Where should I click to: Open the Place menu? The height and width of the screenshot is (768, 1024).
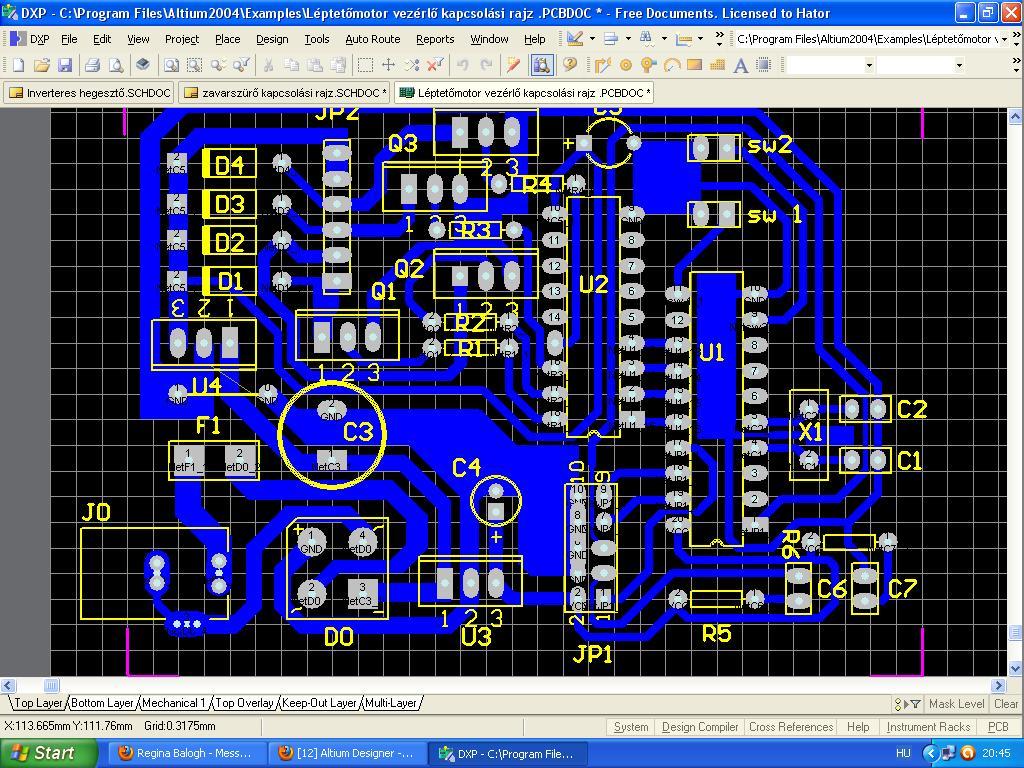click(x=228, y=39)
